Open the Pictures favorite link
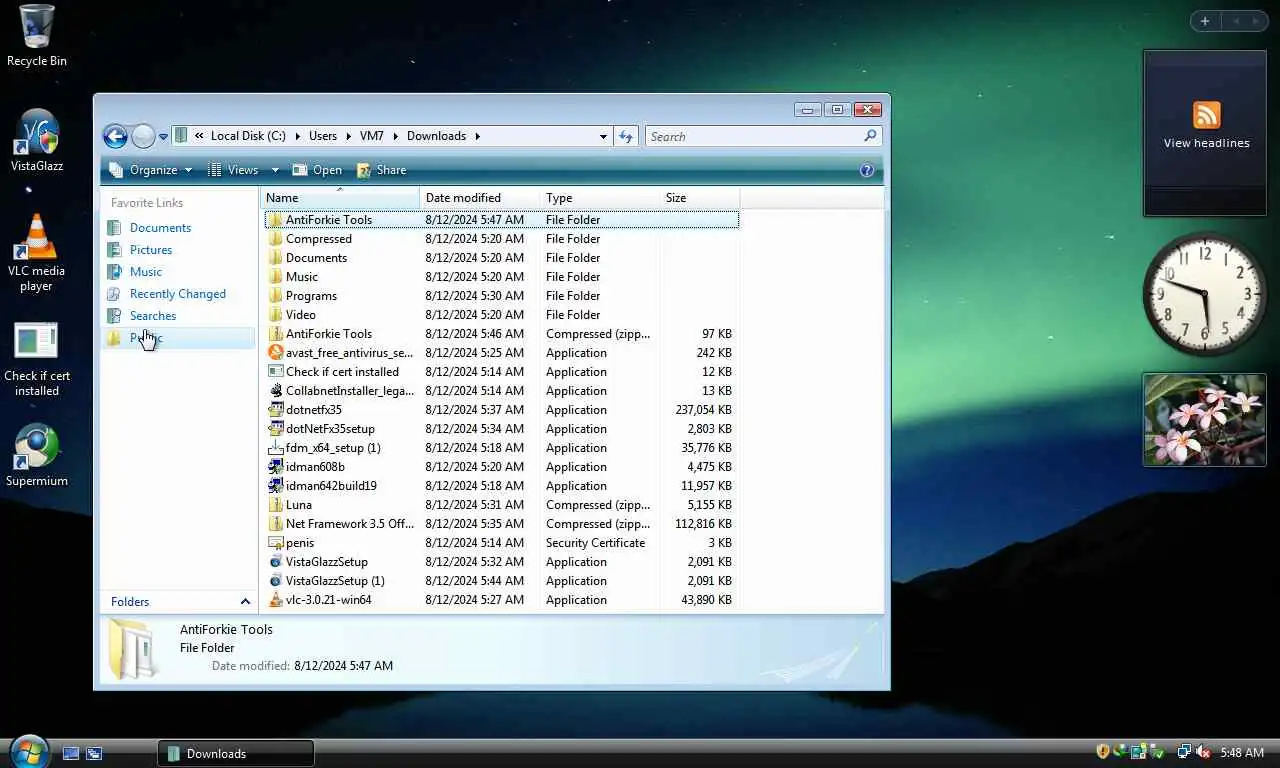 (151, 250)
